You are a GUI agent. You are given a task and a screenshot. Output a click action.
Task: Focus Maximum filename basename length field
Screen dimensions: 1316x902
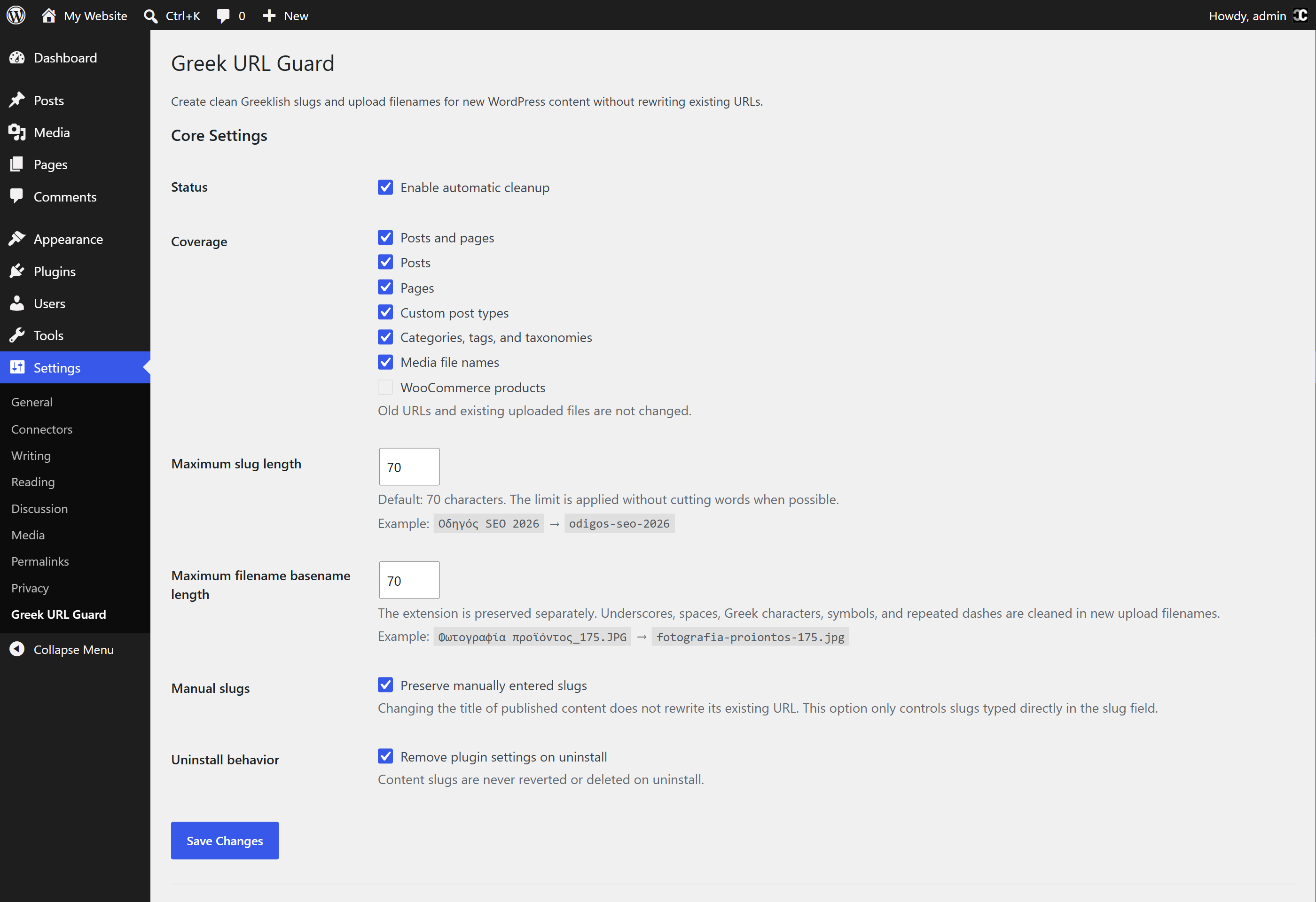pos(409,580)
